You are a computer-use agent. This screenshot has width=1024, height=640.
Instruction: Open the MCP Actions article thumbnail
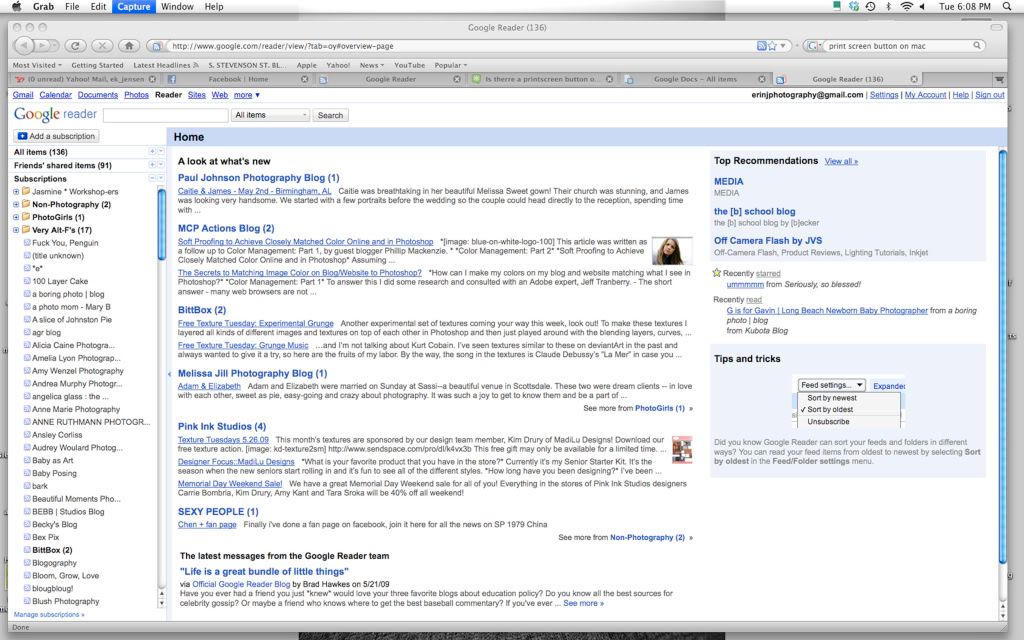(x=672, y=250)
